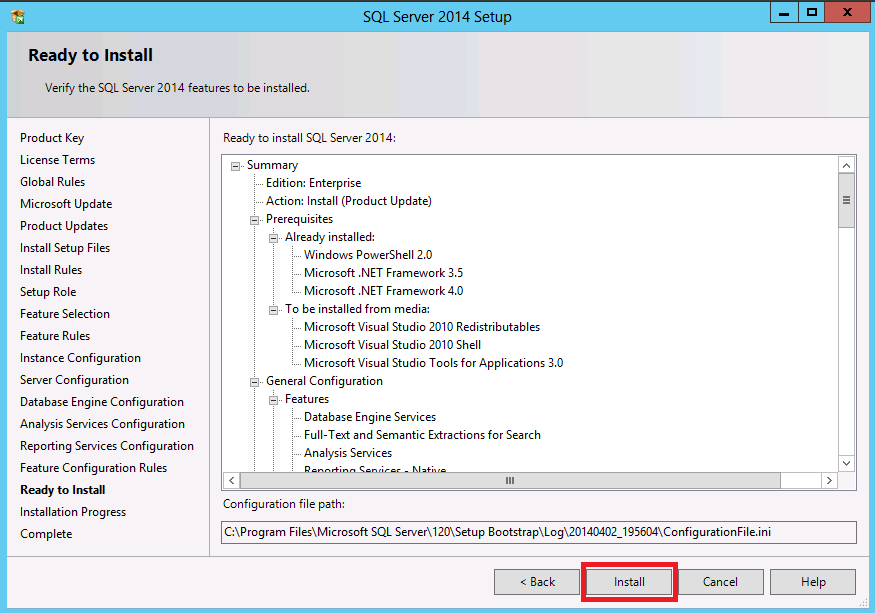Select 'Microsoft .NET Framework 3.5' row

pos(383,273)
